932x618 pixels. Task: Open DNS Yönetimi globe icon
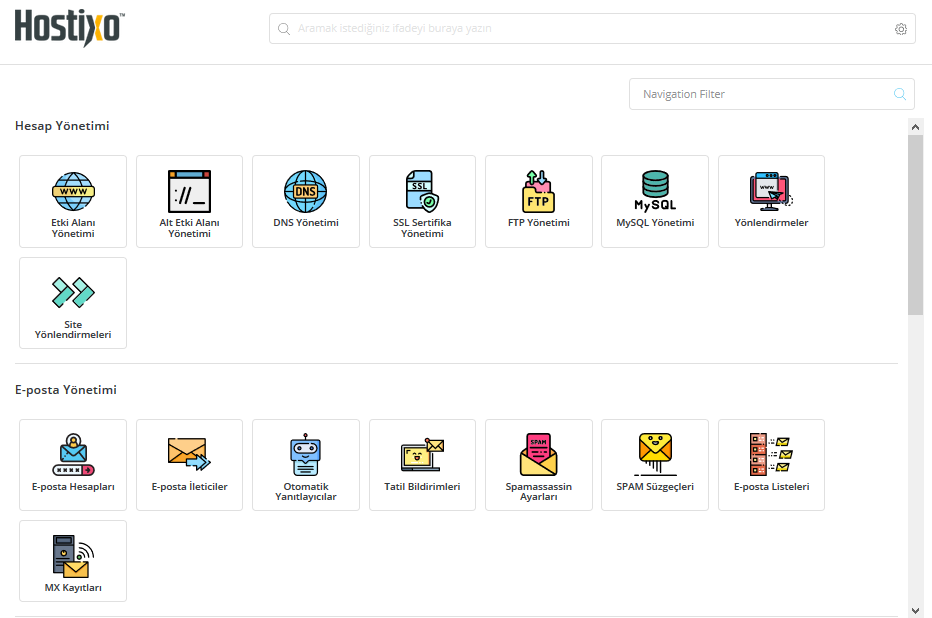click(x=305, y=190)
